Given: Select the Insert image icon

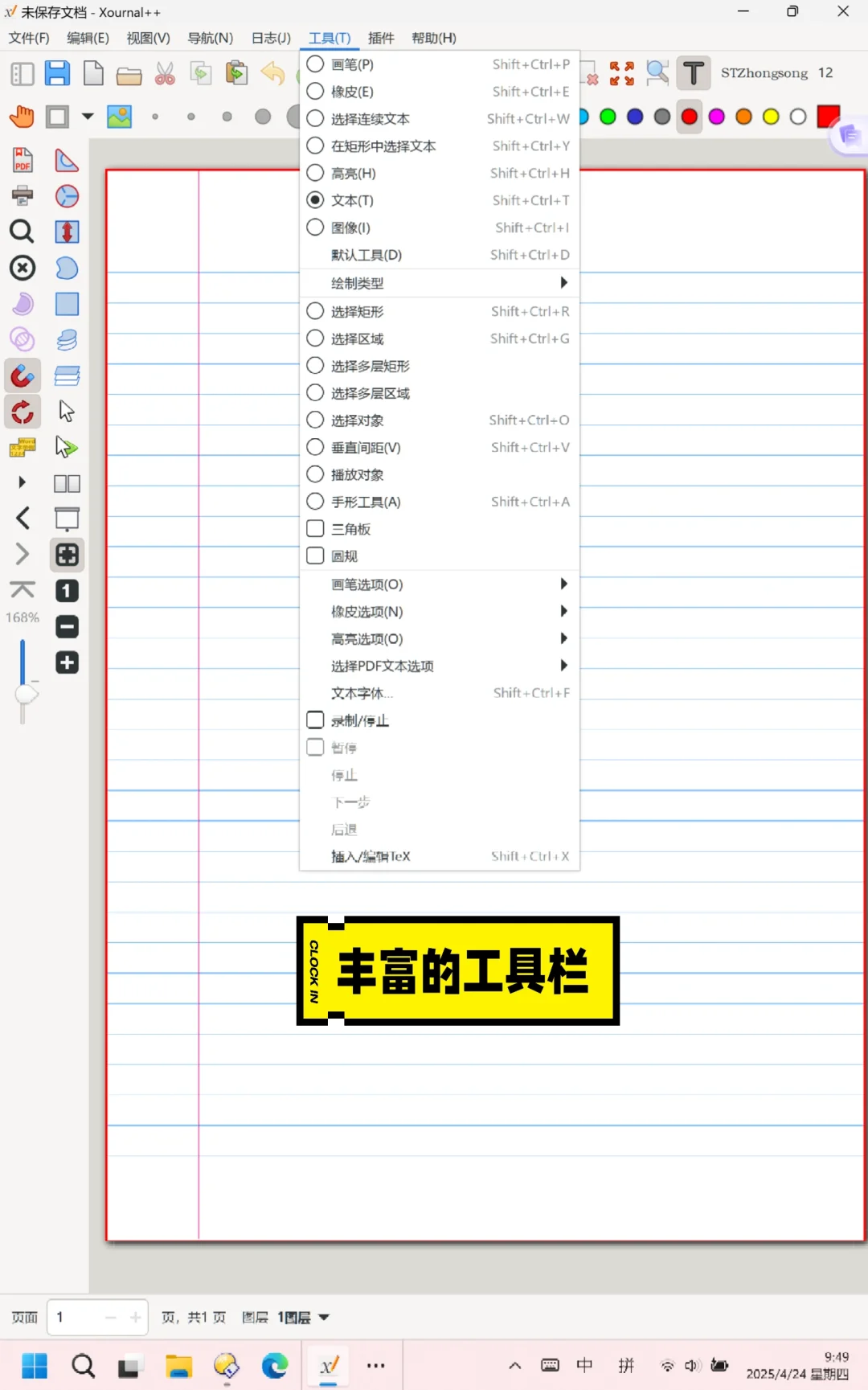Looking at the screenshot, I should (120, 117).
